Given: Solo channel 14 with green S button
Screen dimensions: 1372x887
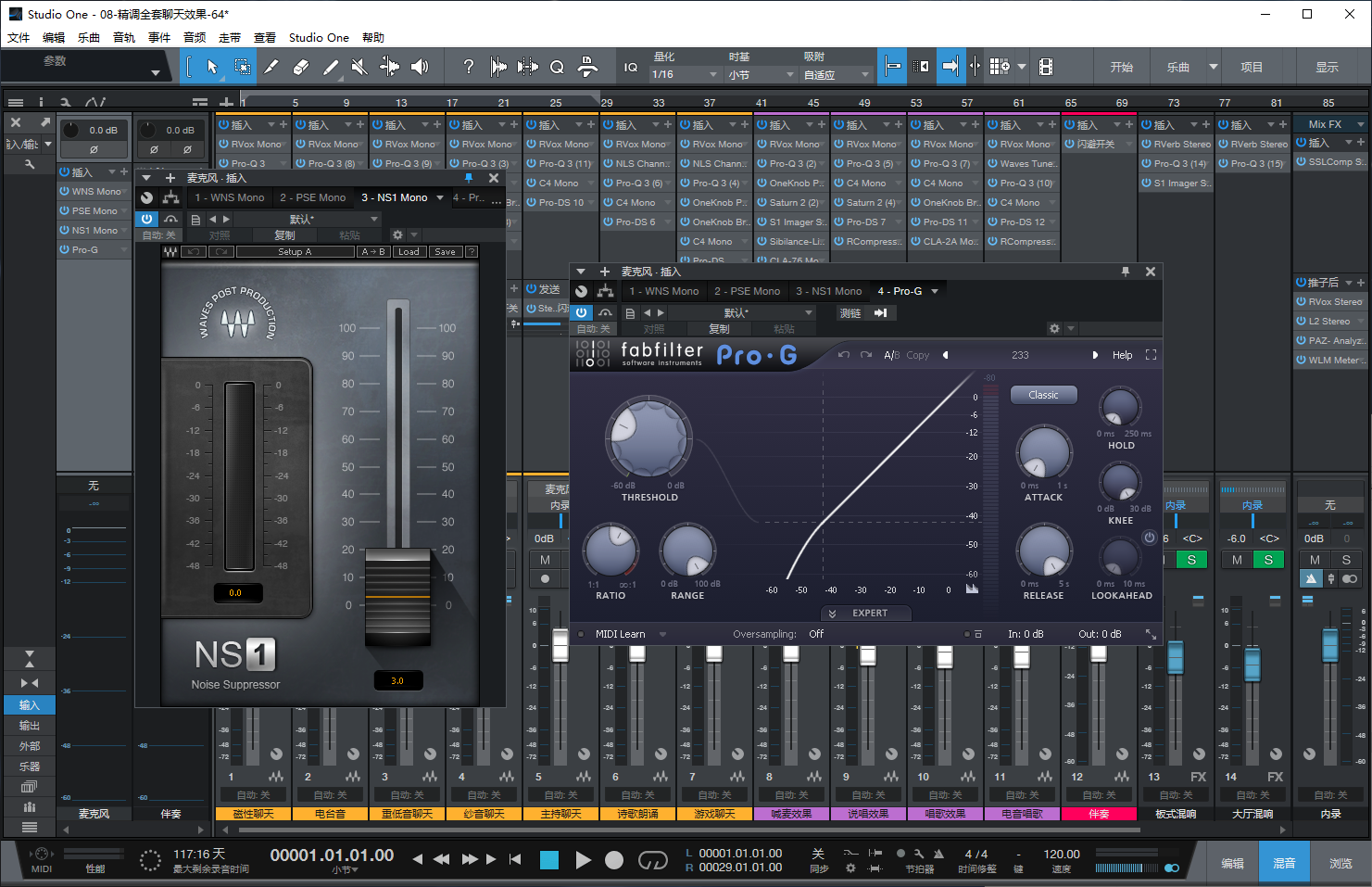Looking at the screenshot, I should (x=1268, y=560).
